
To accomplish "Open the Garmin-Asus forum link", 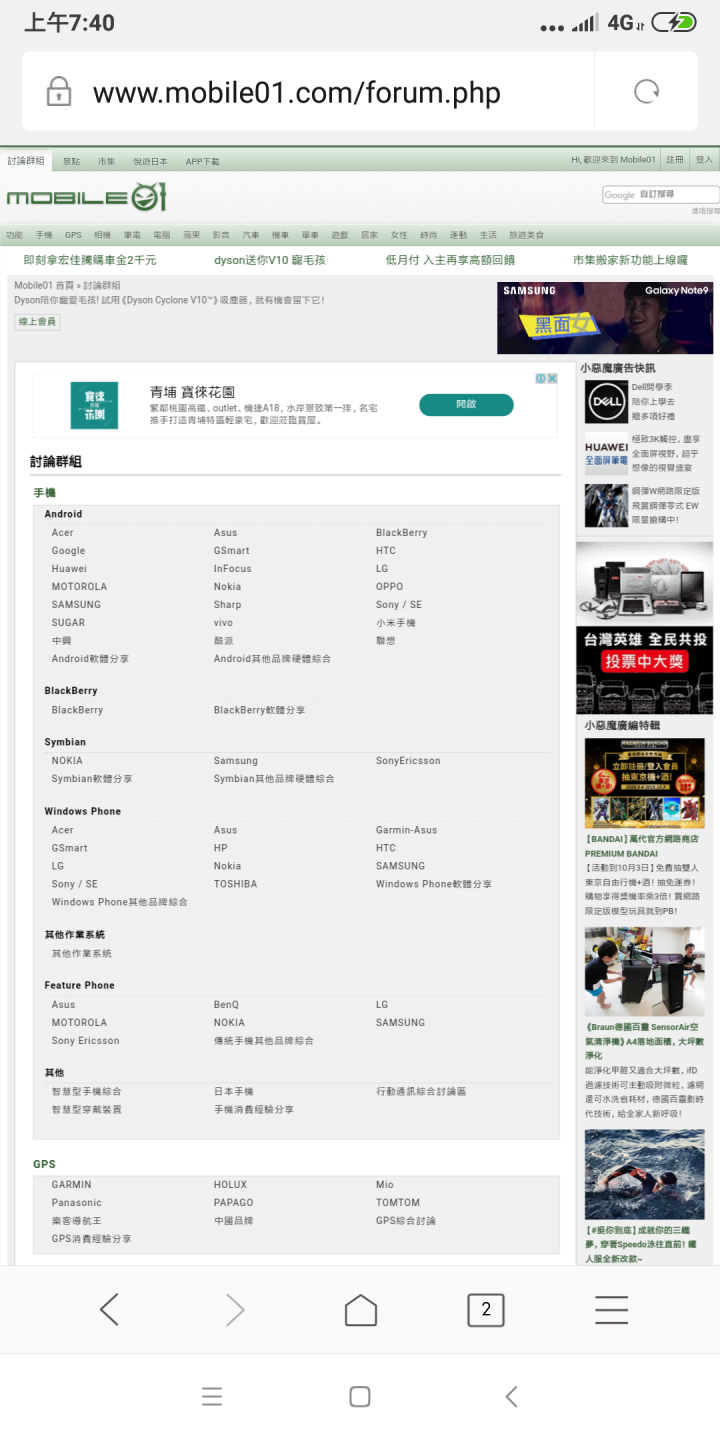I will point(406,830).
